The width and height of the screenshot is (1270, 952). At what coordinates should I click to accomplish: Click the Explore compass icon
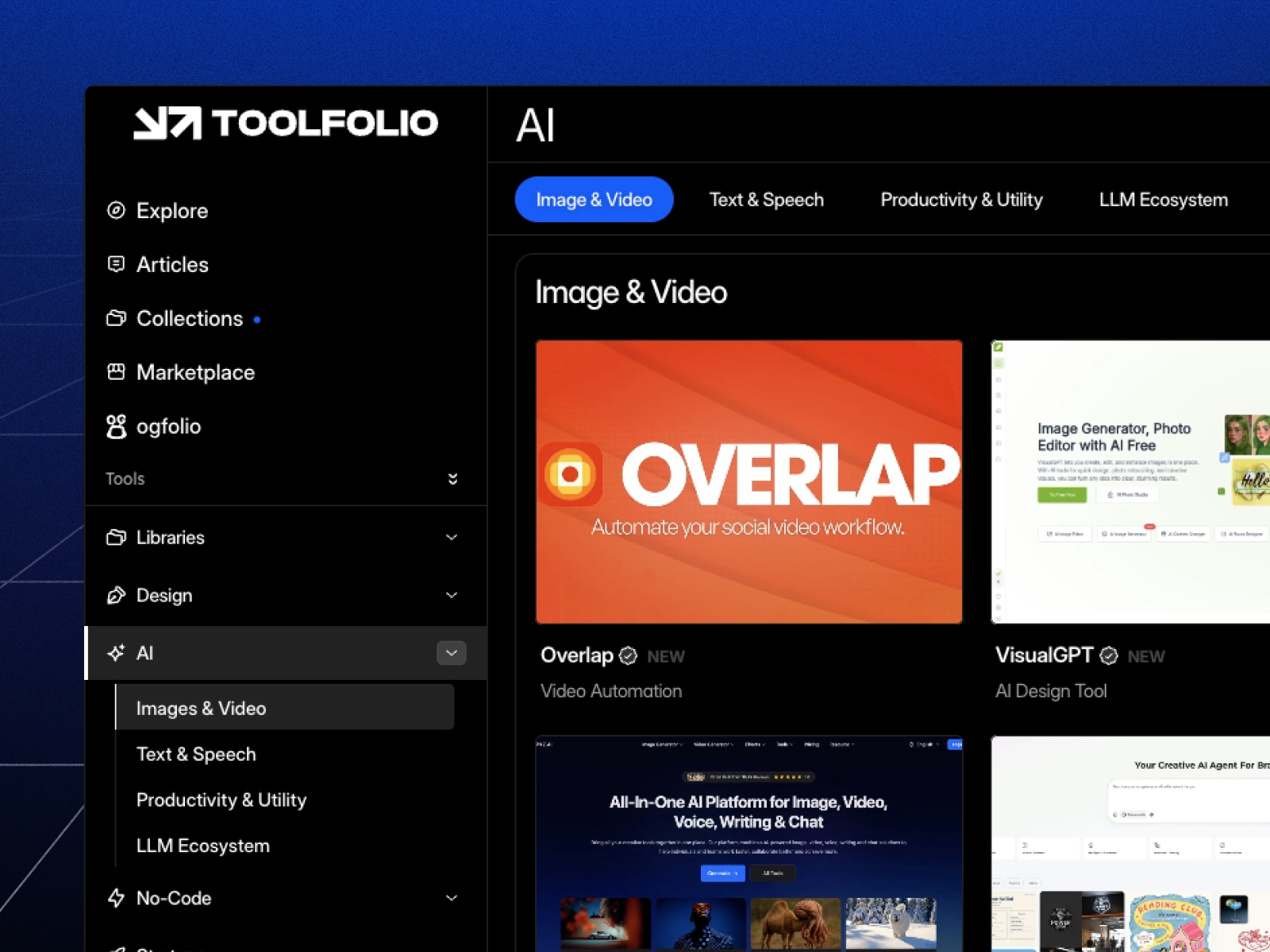point(116,210)
